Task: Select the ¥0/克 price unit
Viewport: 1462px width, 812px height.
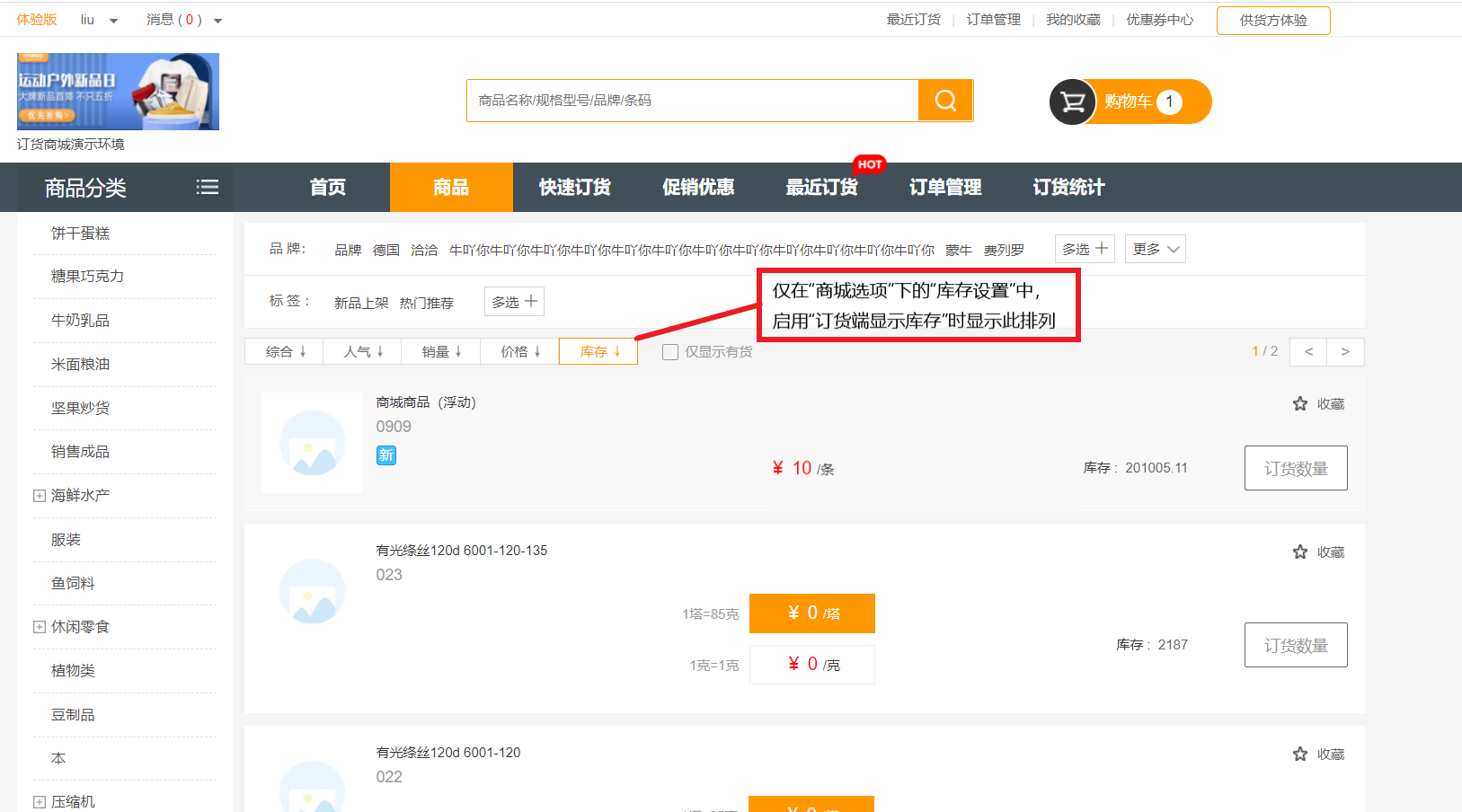Action: (812, 665)
